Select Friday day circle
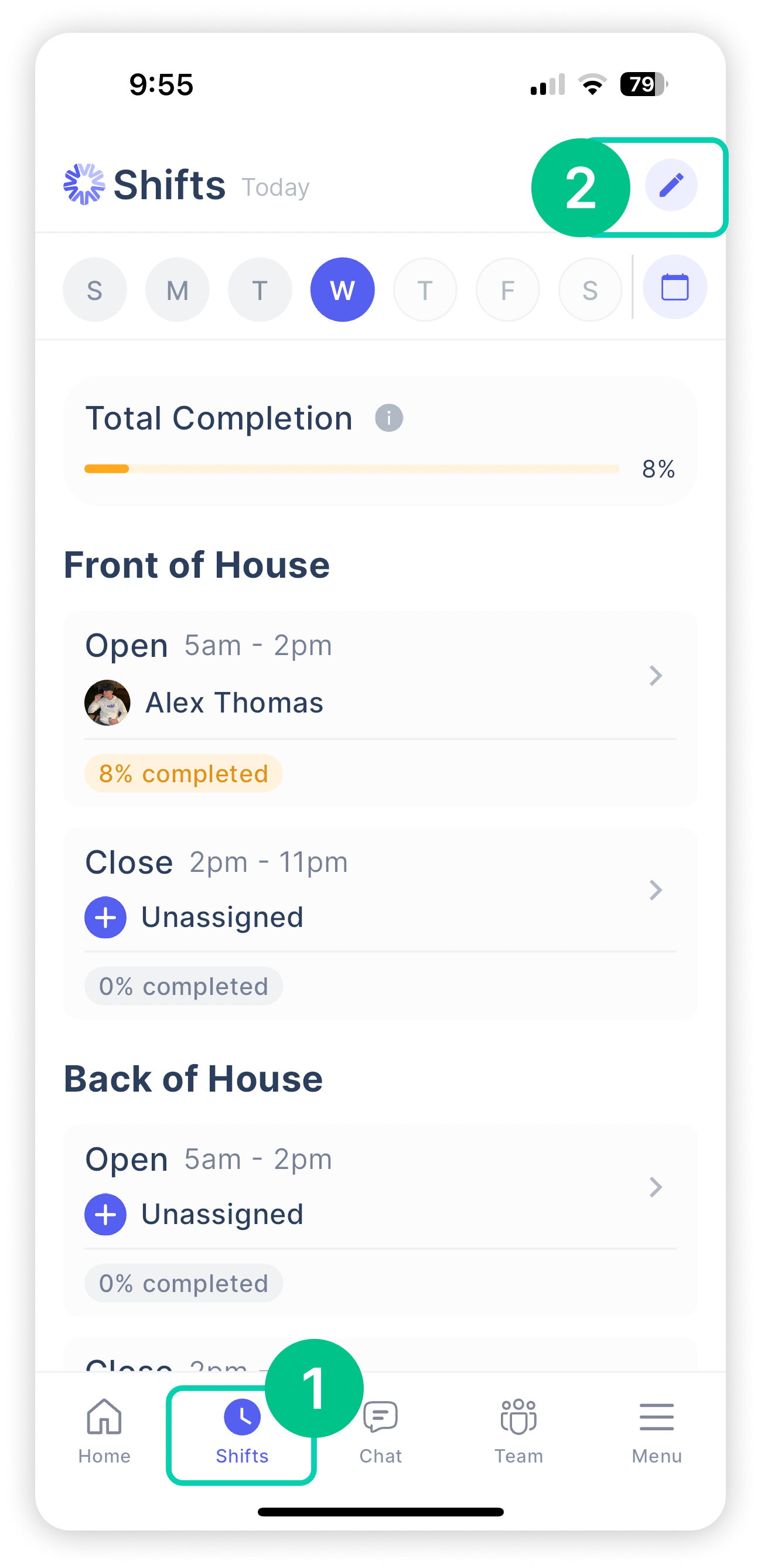Screen dimensions: 761x1568 [507, 289]
